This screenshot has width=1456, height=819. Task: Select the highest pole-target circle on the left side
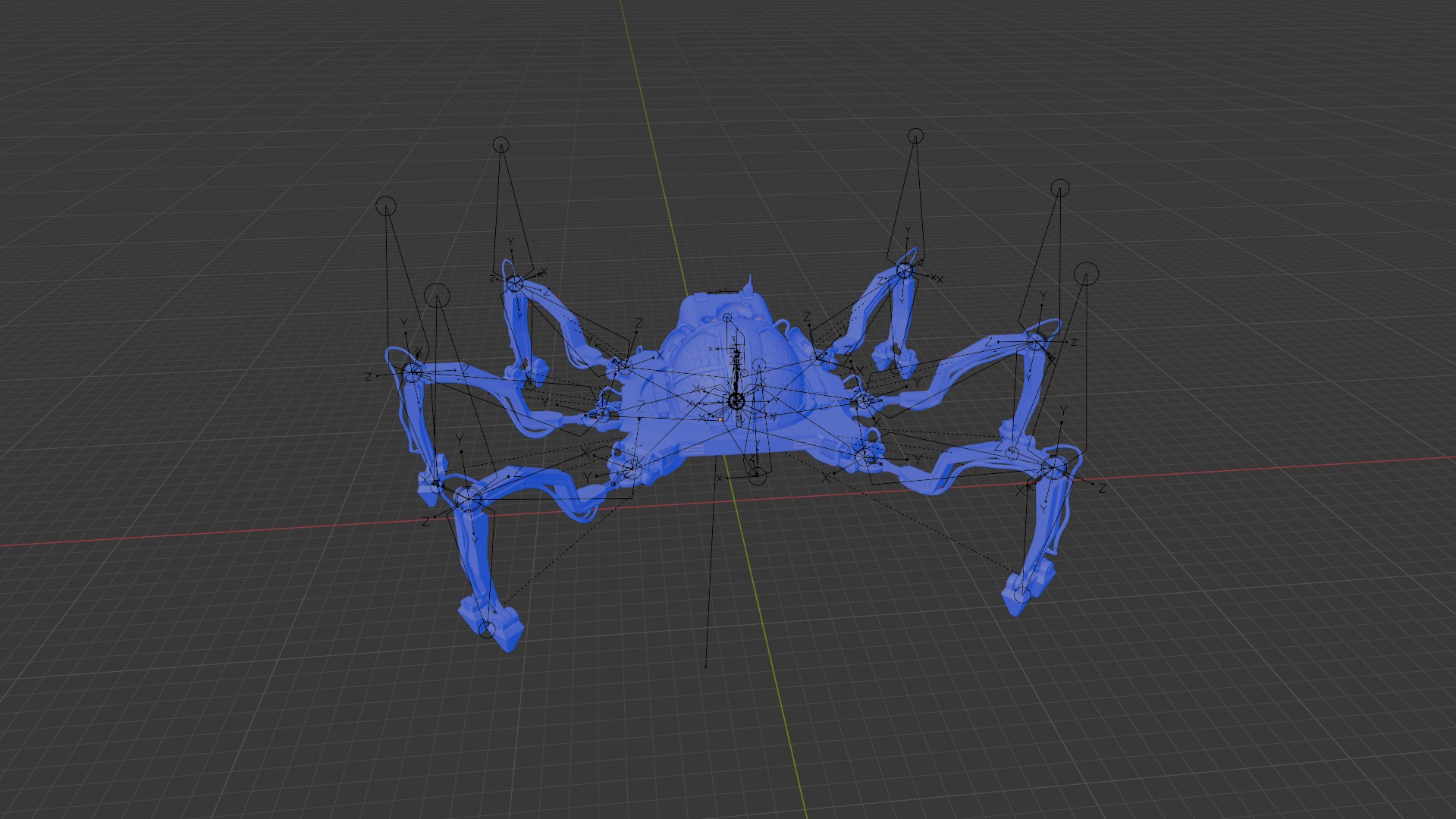[x=500, y=145]
